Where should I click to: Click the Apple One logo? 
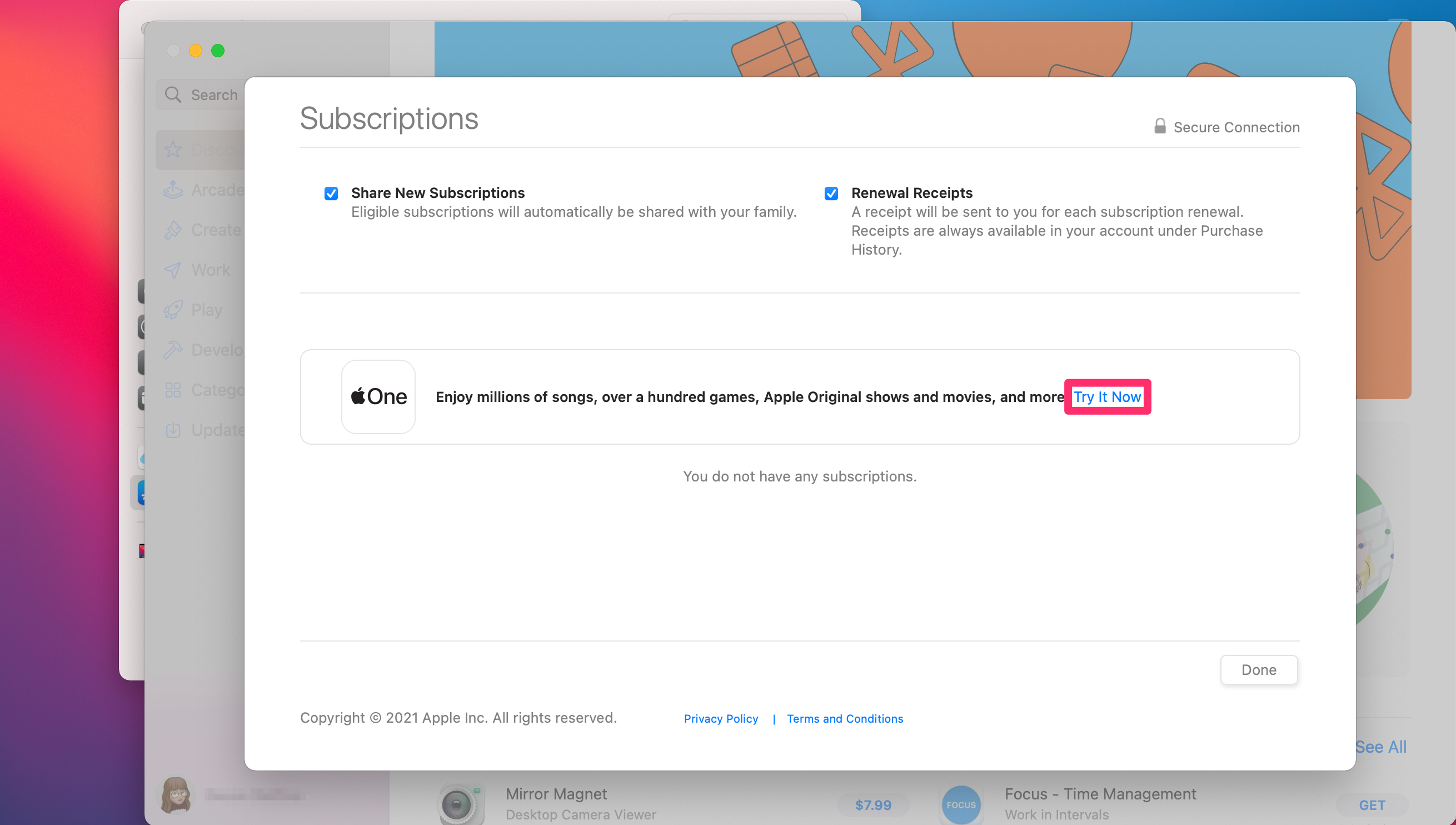pyautogui.click(x=378, y=396)
